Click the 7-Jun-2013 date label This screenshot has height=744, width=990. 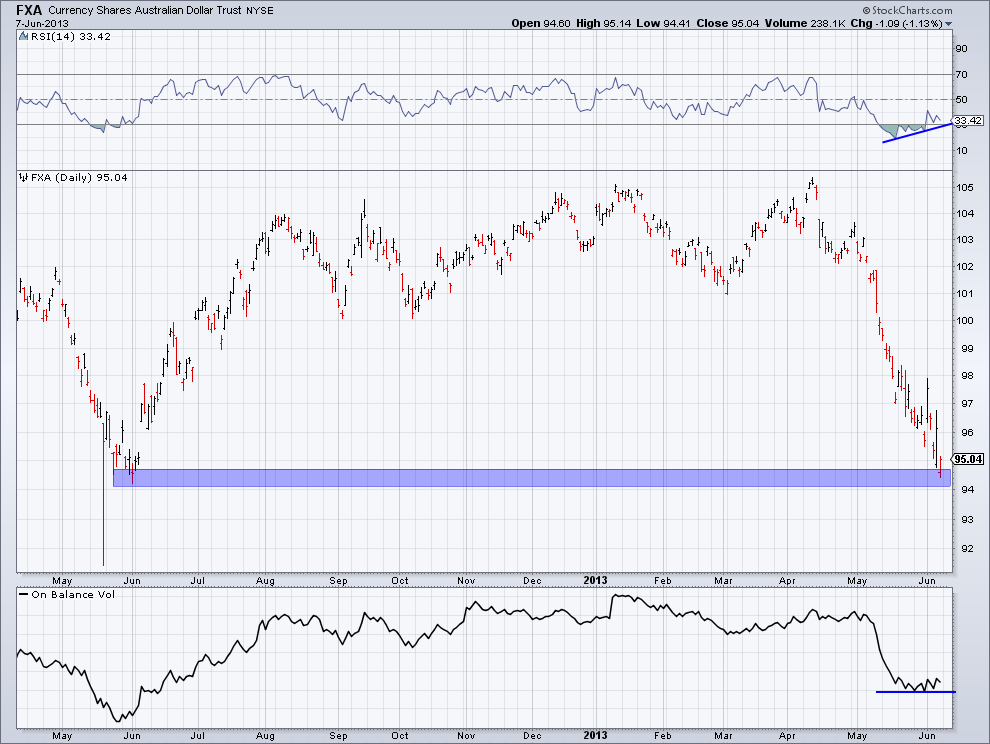pos(37,23)
